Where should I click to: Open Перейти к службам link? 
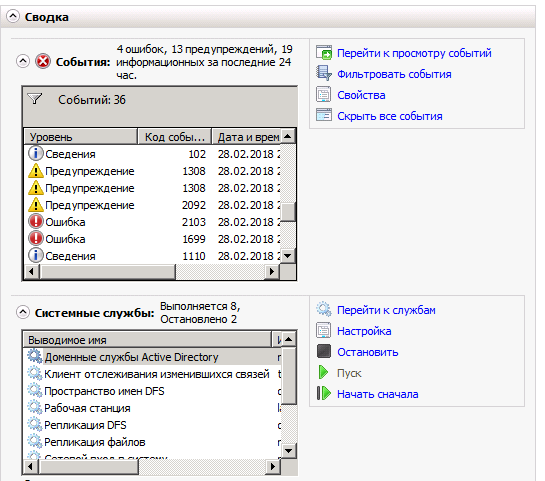[386, 310]
